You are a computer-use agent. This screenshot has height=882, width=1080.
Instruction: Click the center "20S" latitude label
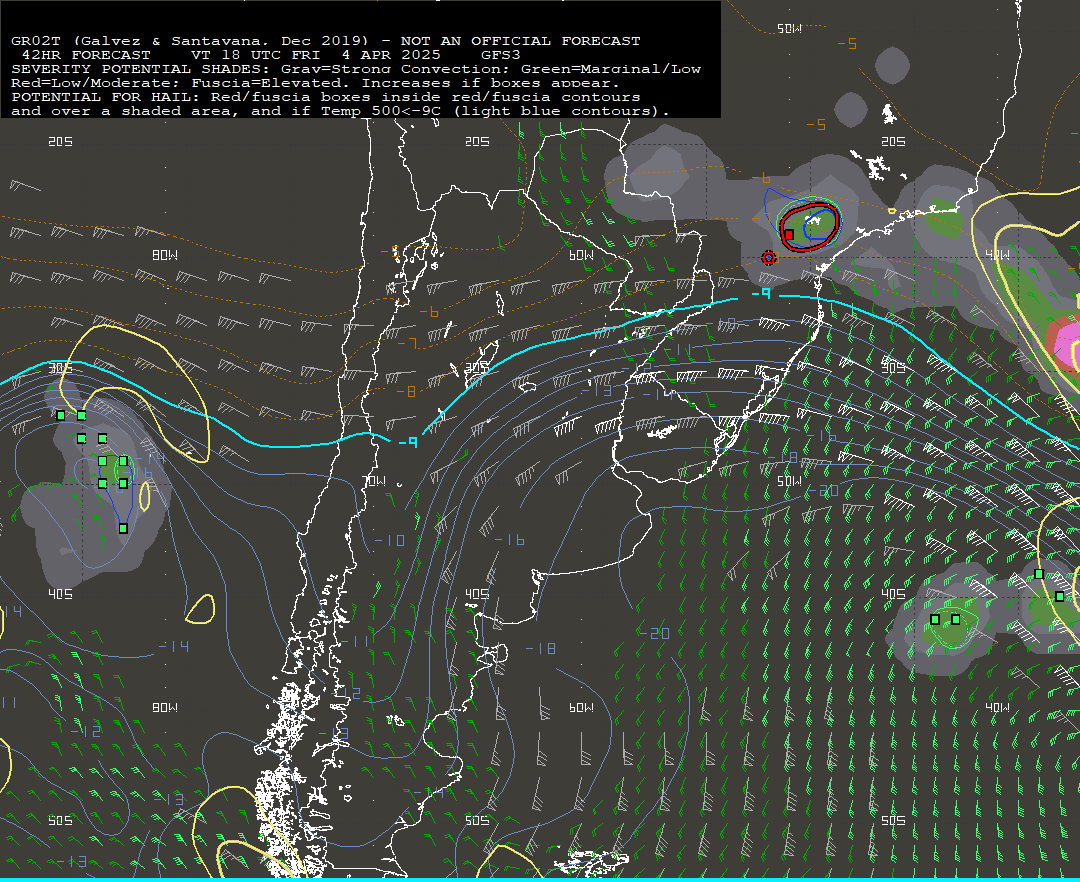477,141
